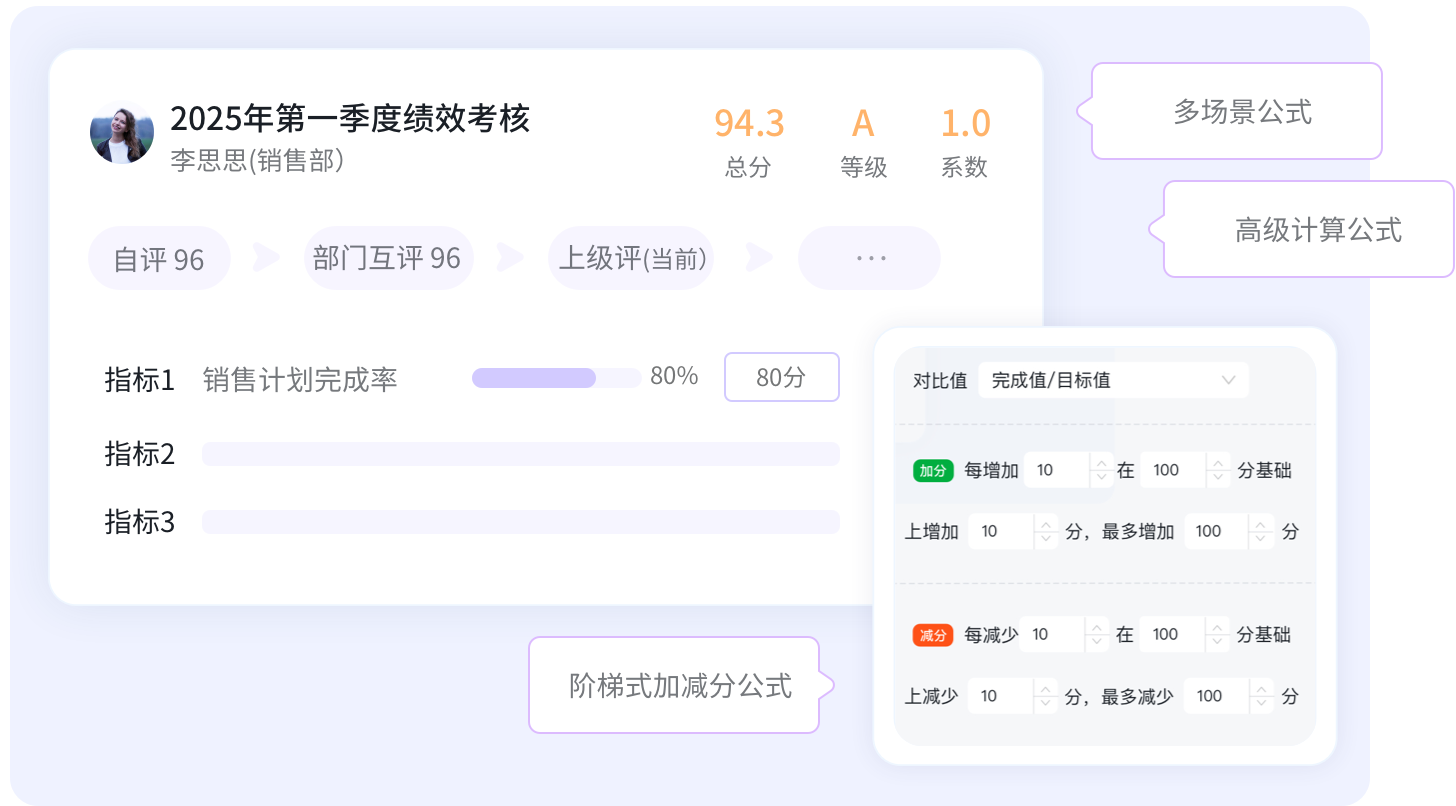
Task: Click the employee avatar photo of 李思思
Action: coord(122,134)
